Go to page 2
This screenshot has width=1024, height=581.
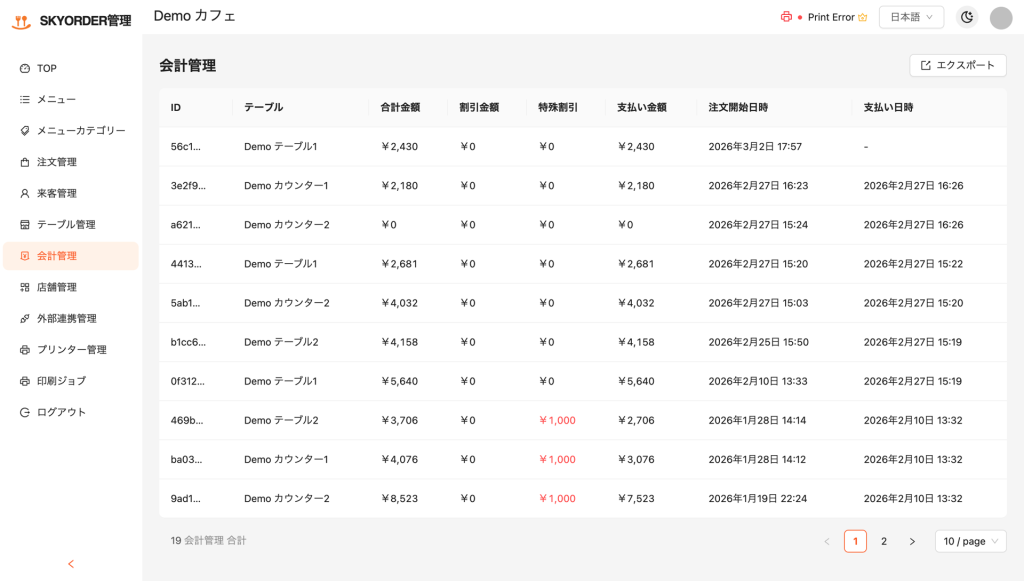pos(884,541)
